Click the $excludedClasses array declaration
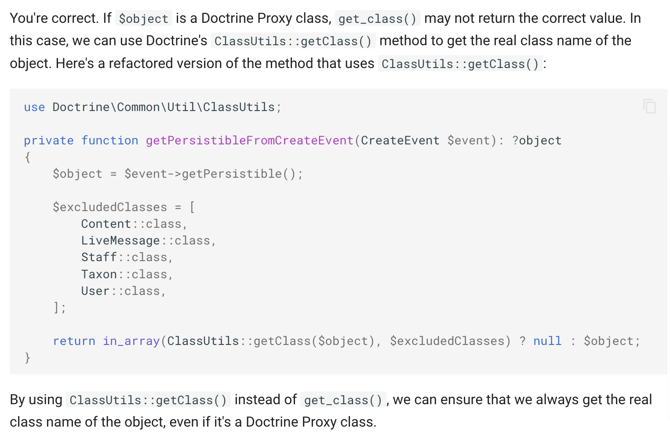The height and width of the screenshot is (438, 670). coord(124,207)
